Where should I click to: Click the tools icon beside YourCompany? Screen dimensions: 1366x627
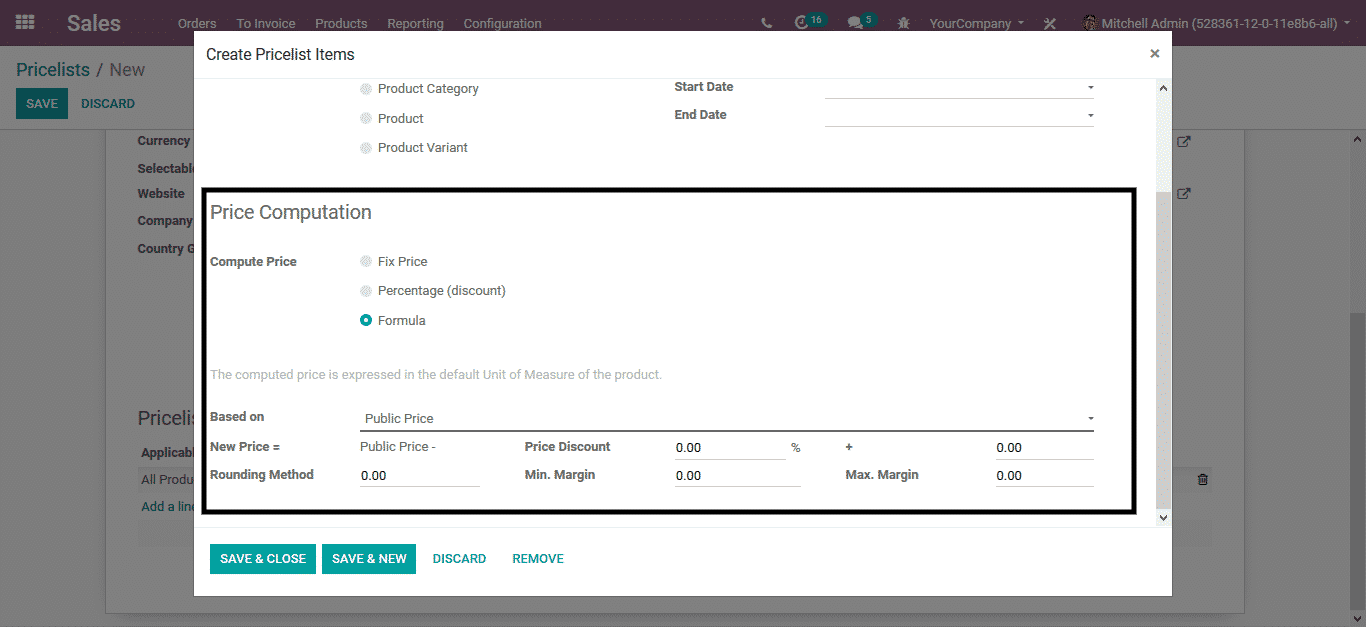(1049, 23)
